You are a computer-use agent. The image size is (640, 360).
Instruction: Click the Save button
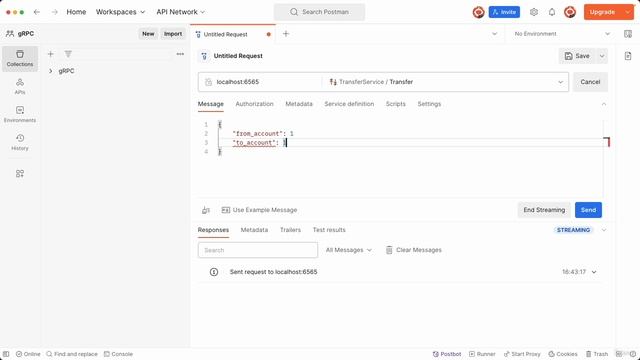point(577,56)
